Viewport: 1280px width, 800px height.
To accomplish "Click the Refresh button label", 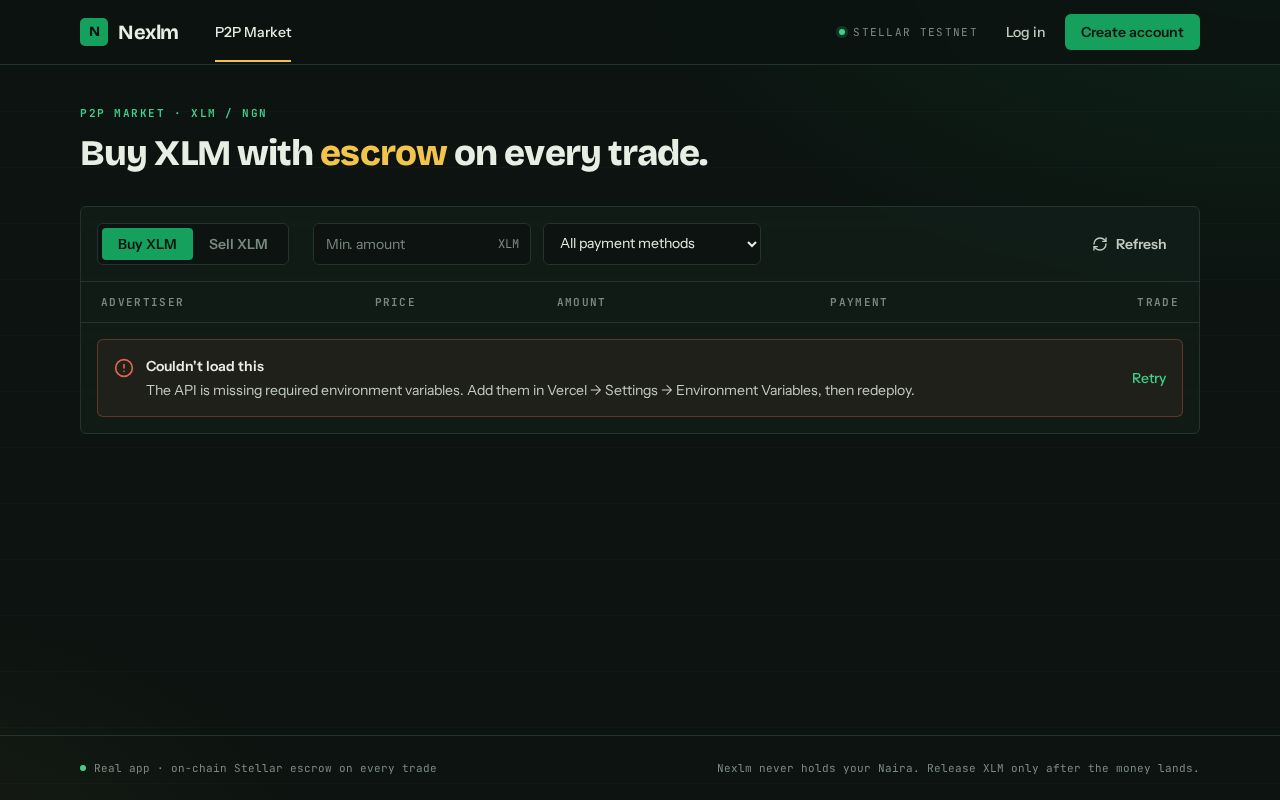I will coord(1141,244).
